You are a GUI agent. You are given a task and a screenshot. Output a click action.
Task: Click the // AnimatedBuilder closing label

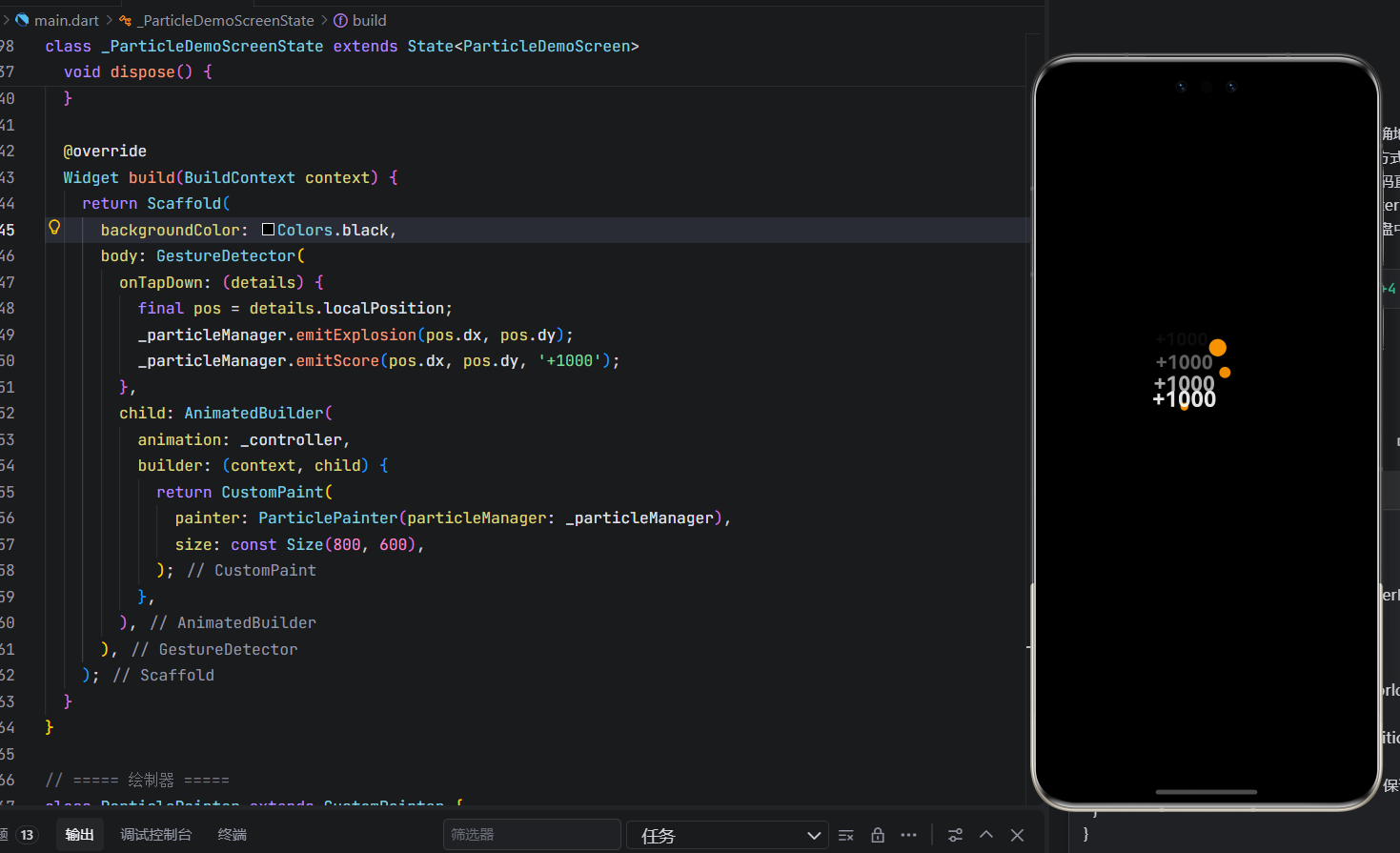(x=233, y=622)
